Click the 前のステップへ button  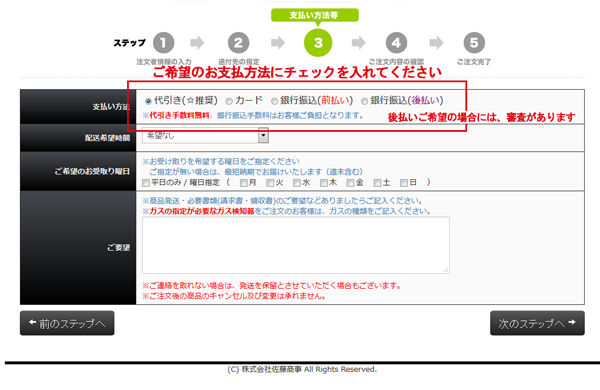67,323
